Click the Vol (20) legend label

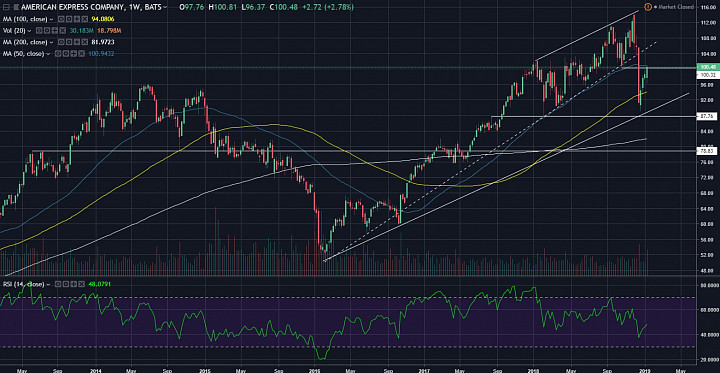click(x=14, y=30)
